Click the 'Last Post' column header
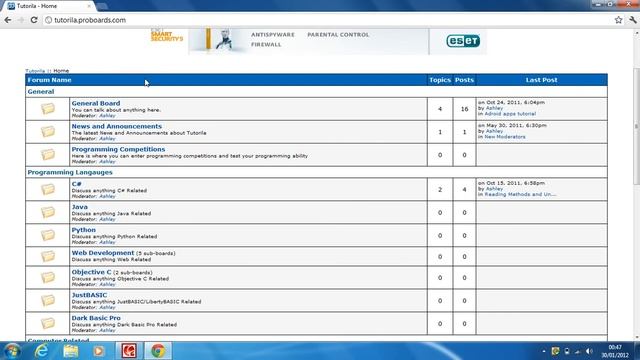 (x=541, y=80)
